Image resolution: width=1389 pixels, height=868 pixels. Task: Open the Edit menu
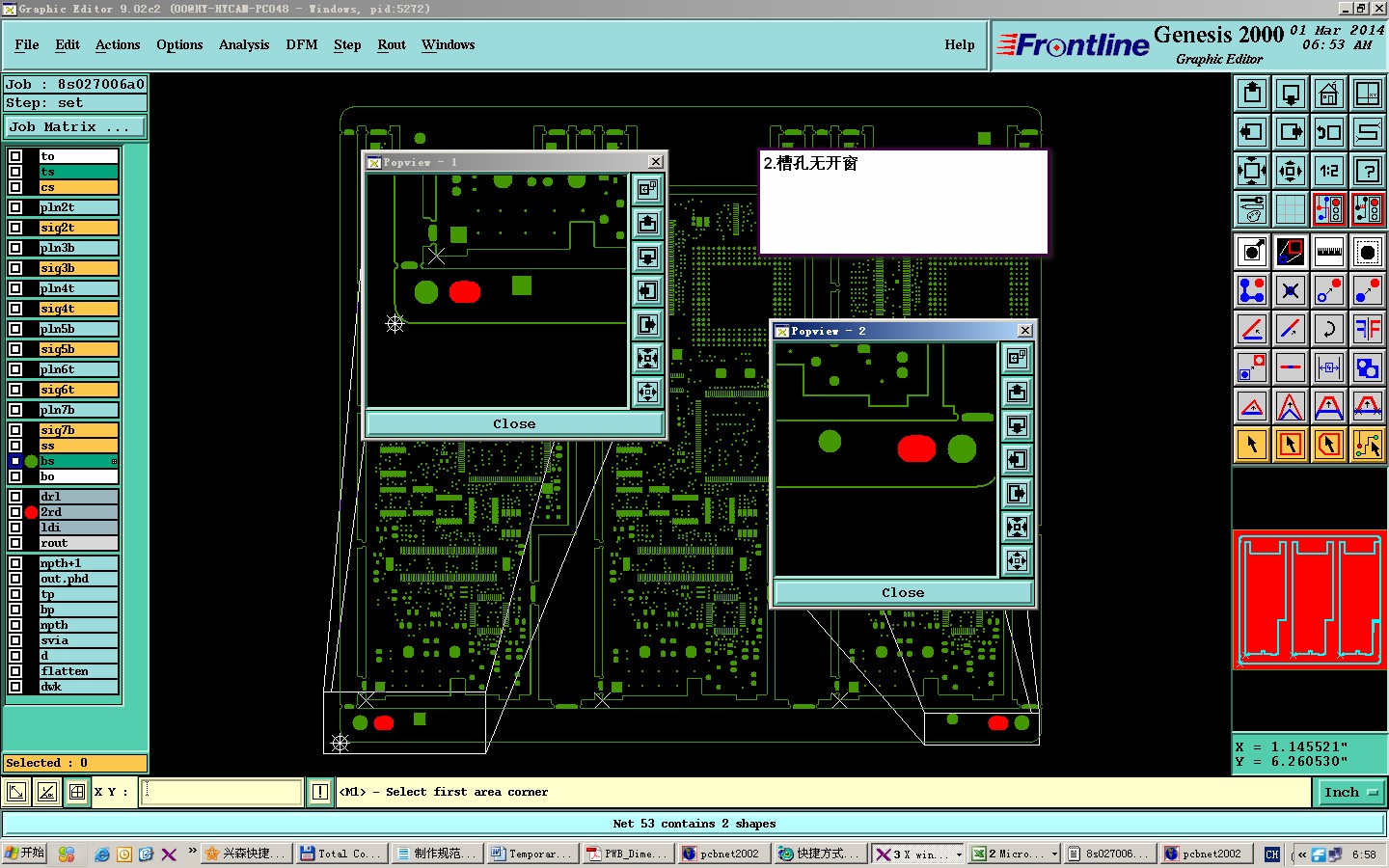(x=68, y=44)
